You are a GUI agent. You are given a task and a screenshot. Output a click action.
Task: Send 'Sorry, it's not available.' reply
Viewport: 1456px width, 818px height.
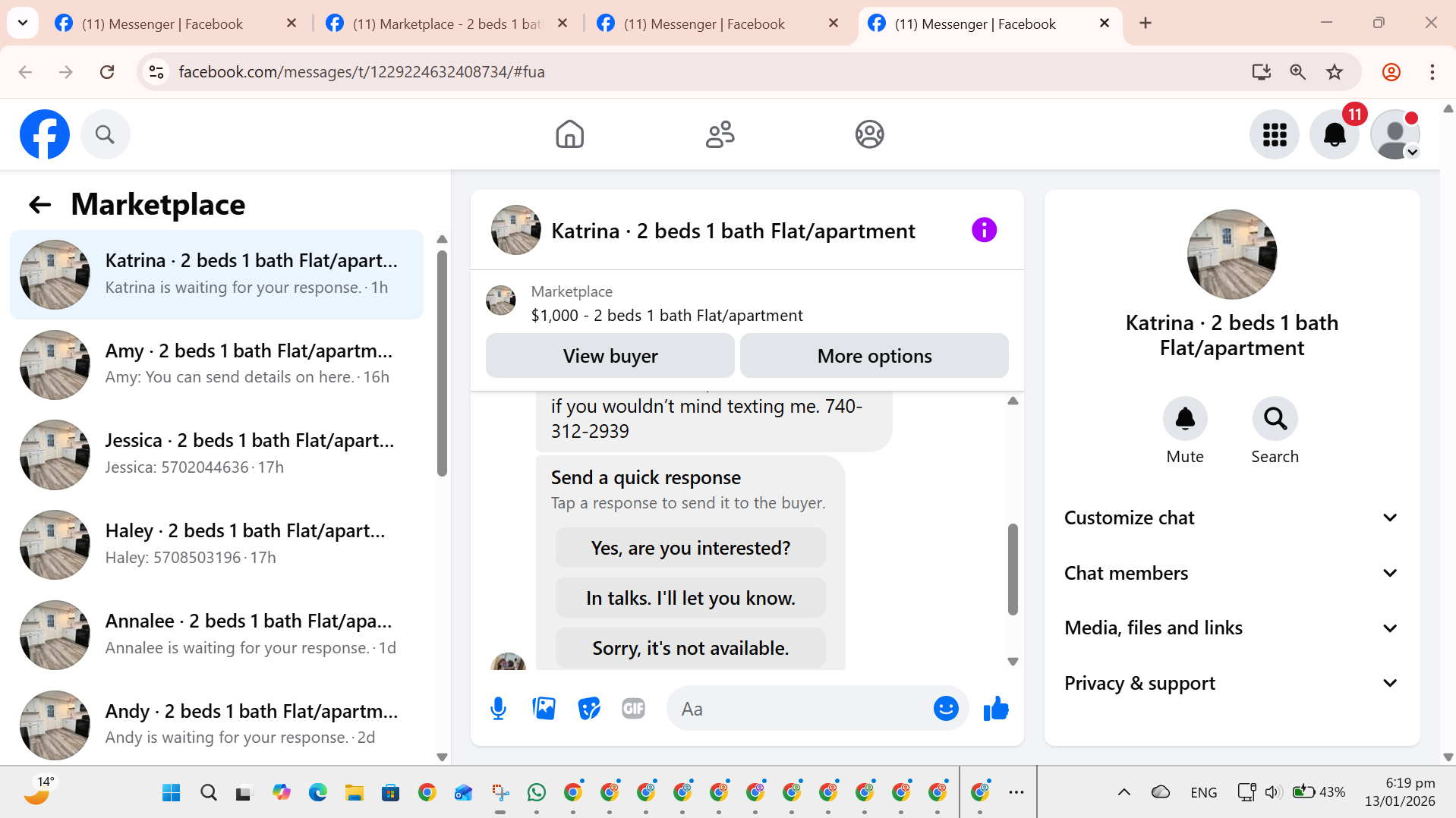click(690, 648)
